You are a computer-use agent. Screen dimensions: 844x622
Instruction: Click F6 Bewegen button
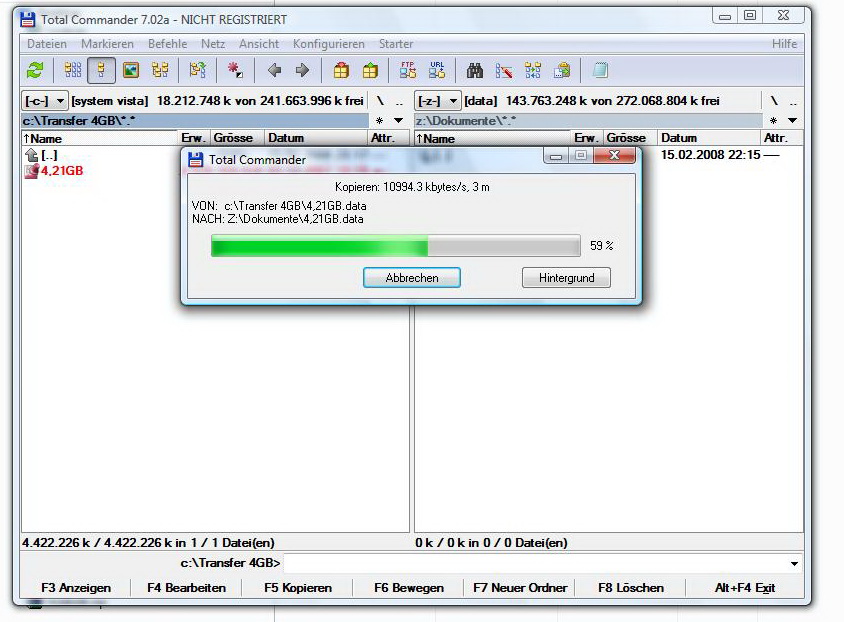[x=409, y=588]
